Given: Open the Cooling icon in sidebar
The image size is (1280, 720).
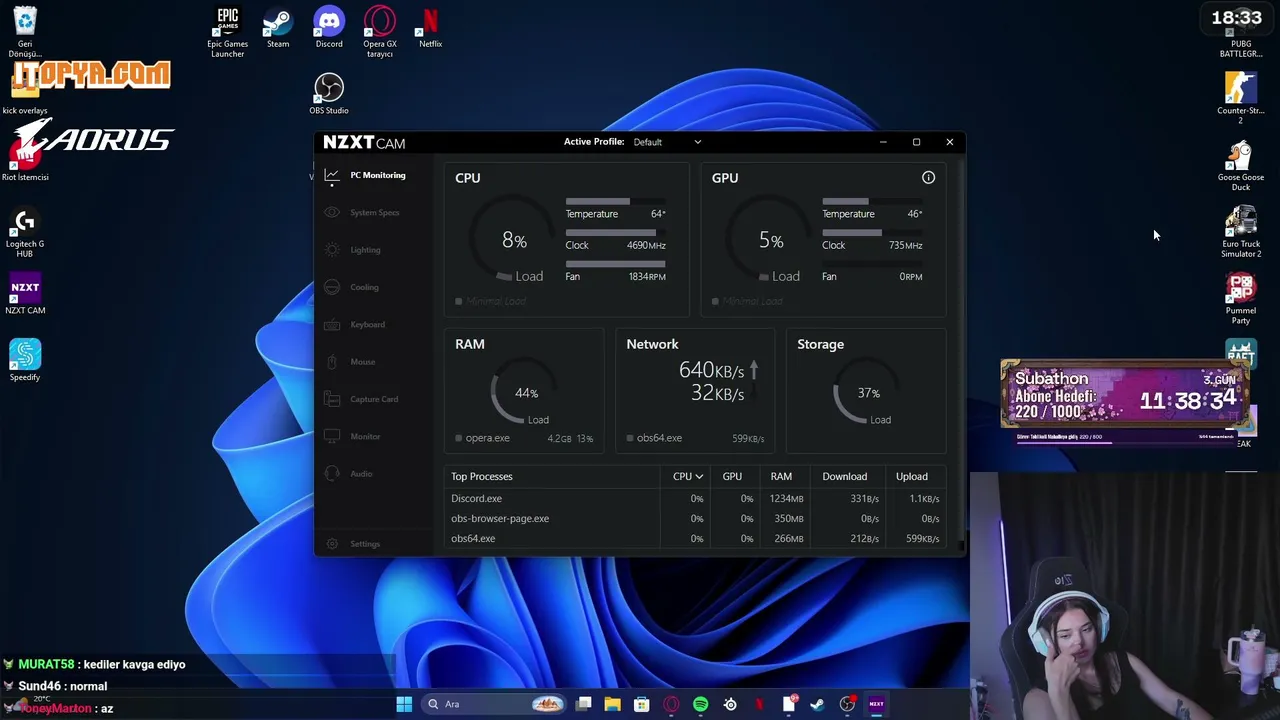Looking at the screenshot, I should click(332, 287).
